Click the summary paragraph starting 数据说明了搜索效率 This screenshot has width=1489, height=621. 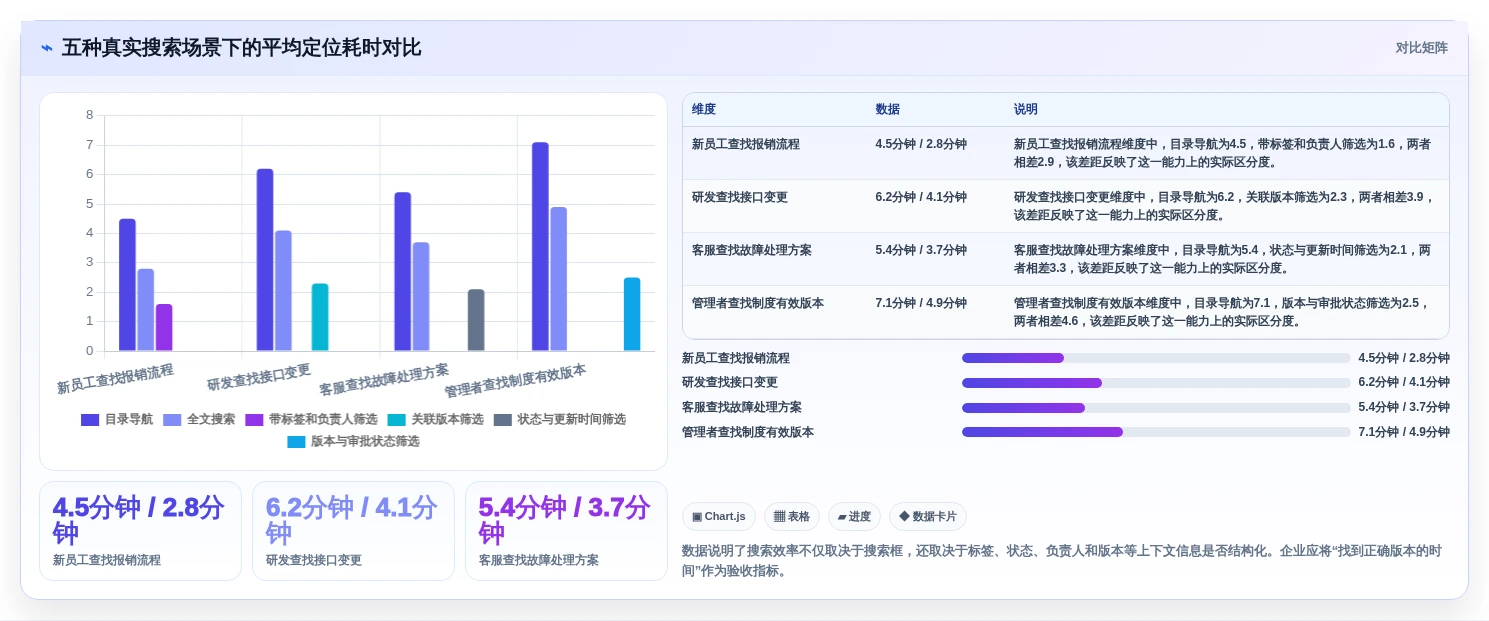click(1062, 561)
